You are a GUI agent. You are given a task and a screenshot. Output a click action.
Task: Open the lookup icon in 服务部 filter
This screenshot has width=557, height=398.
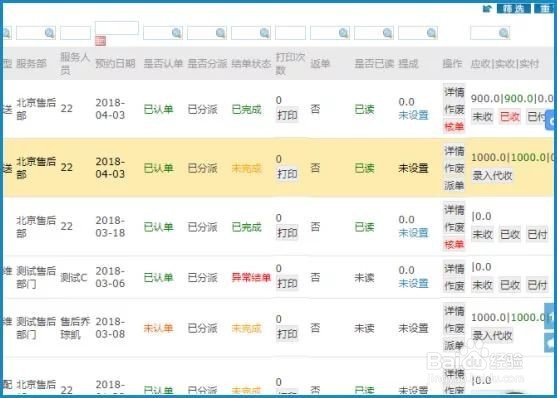pyautogui.click(x=50, y=33)
